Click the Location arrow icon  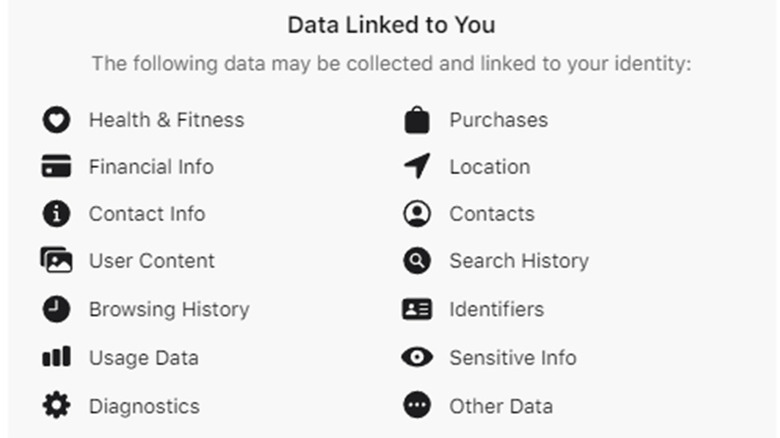click(x=417, y=167)
